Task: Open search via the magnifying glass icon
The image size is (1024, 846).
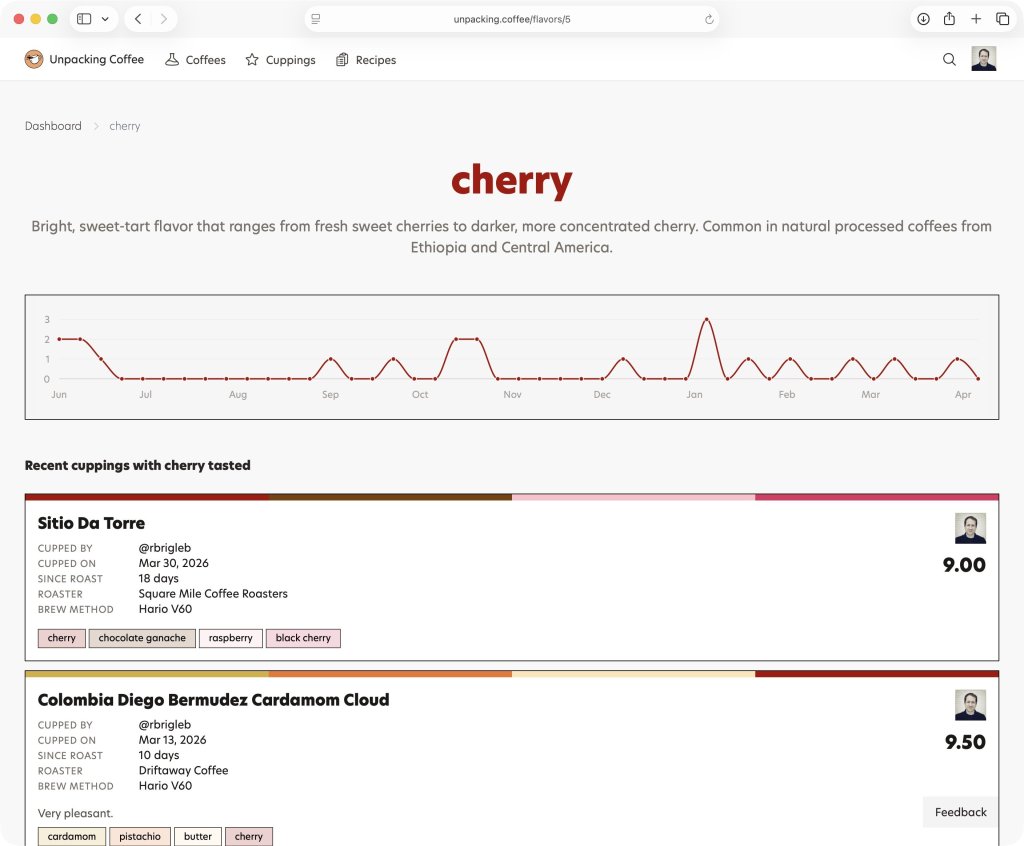Action: pyautogui.click(x=948, y=59)
